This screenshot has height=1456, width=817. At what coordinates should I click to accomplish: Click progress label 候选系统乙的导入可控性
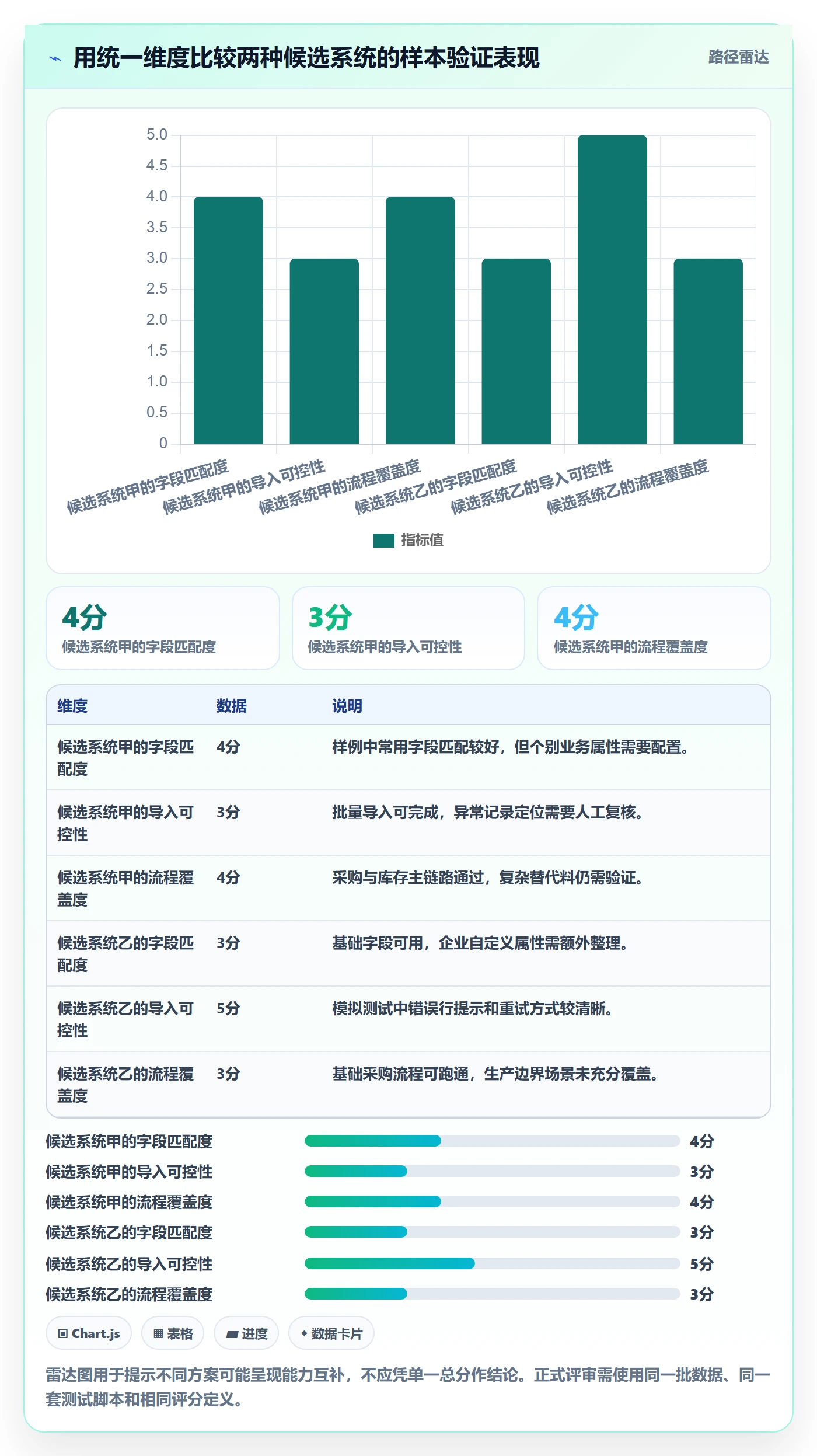[129, 1264]
